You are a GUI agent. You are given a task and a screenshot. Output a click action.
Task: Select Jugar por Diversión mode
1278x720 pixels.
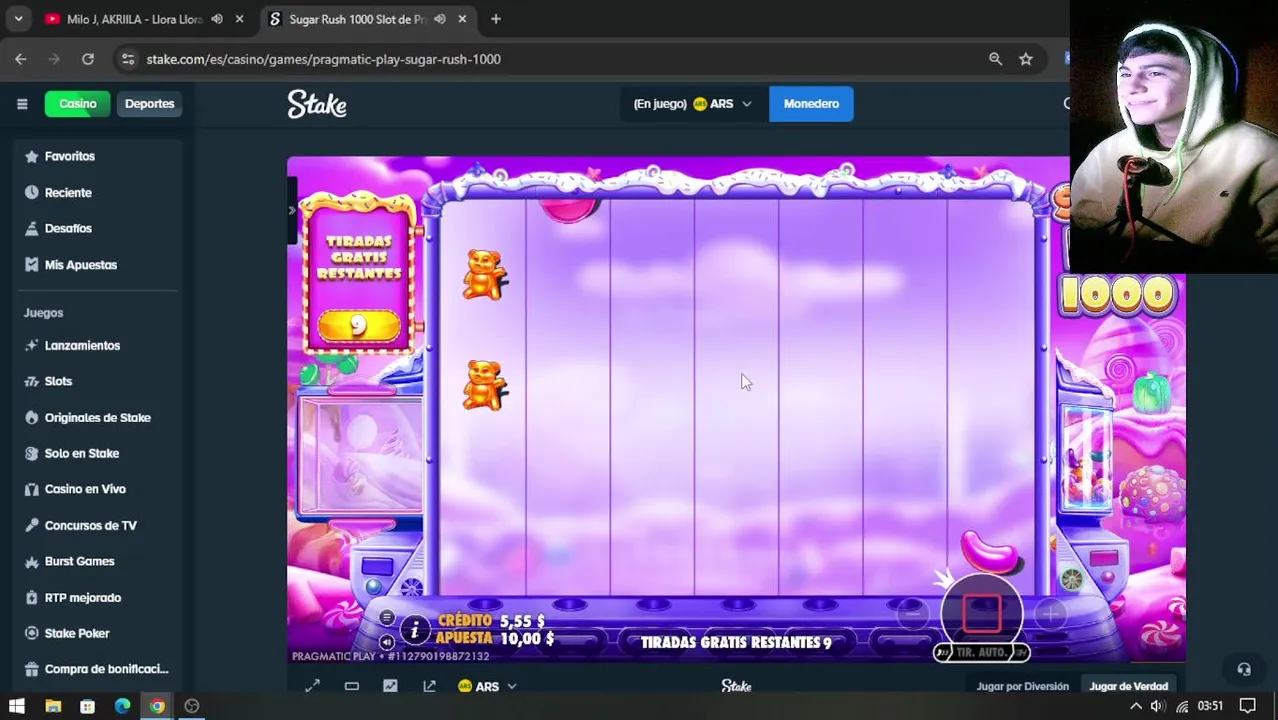[1022, 686]
